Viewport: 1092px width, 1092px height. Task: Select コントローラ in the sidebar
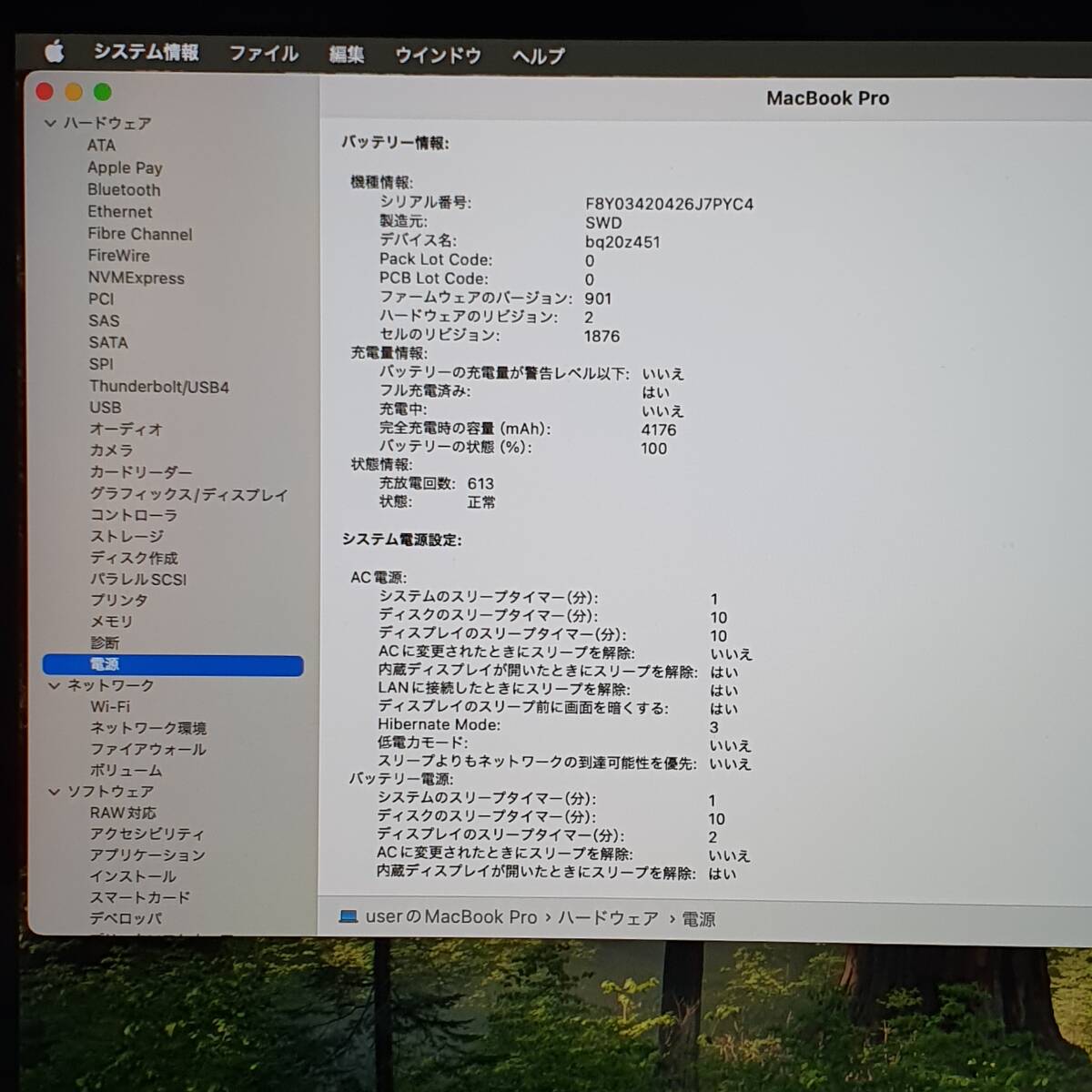[133, 515]
